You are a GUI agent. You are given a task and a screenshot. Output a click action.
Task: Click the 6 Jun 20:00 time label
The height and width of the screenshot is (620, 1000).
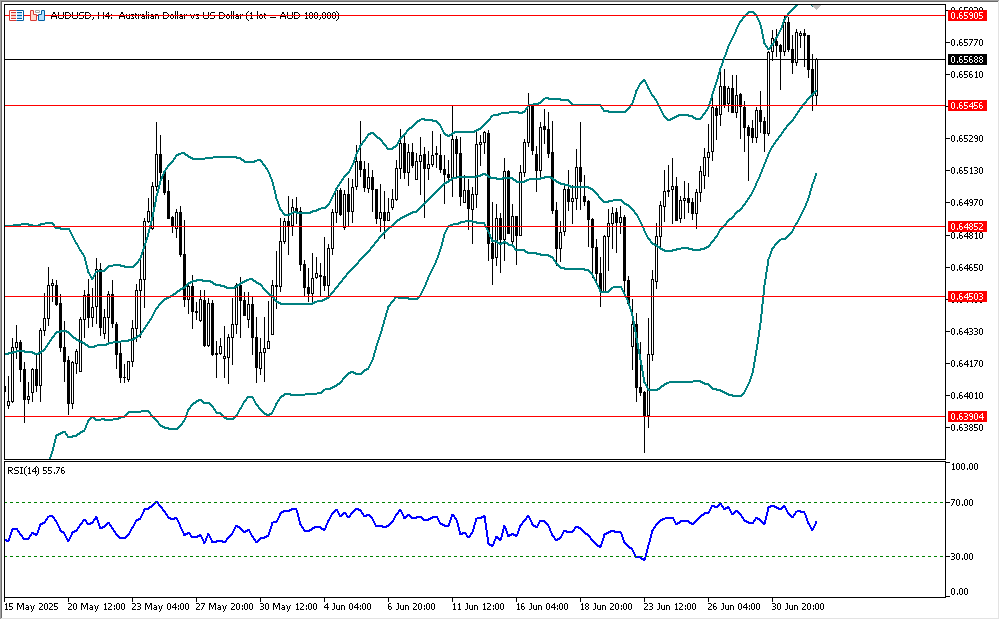pyautogui.click(x=412, y=607)
